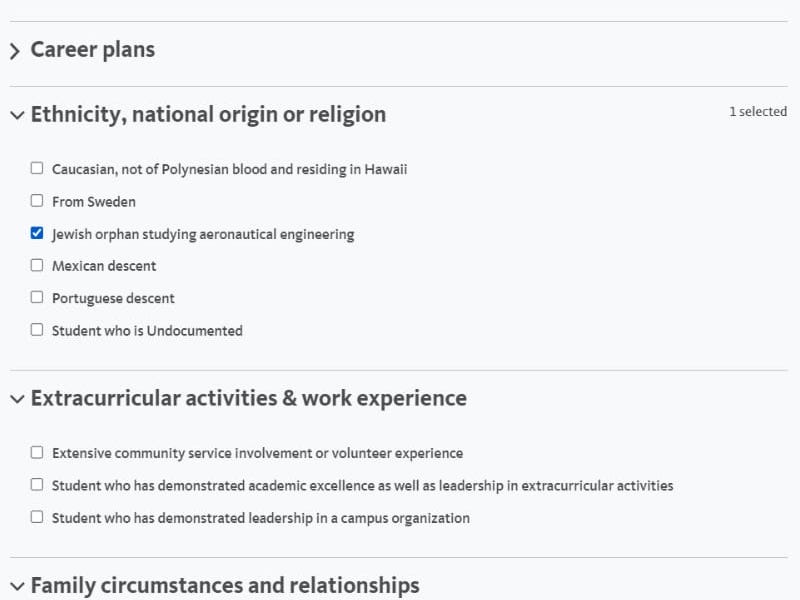The height and width of the screenshot is (600, 800).
Task: Collapse Ethnicity, national origin or religion chevron
Action: pos(17,115)
